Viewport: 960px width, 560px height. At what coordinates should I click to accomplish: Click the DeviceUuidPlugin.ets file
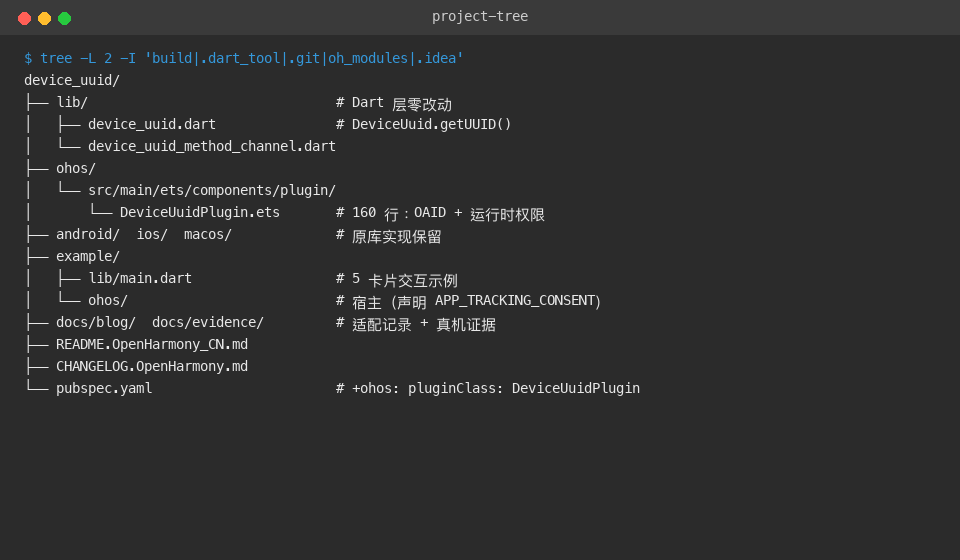200,212
